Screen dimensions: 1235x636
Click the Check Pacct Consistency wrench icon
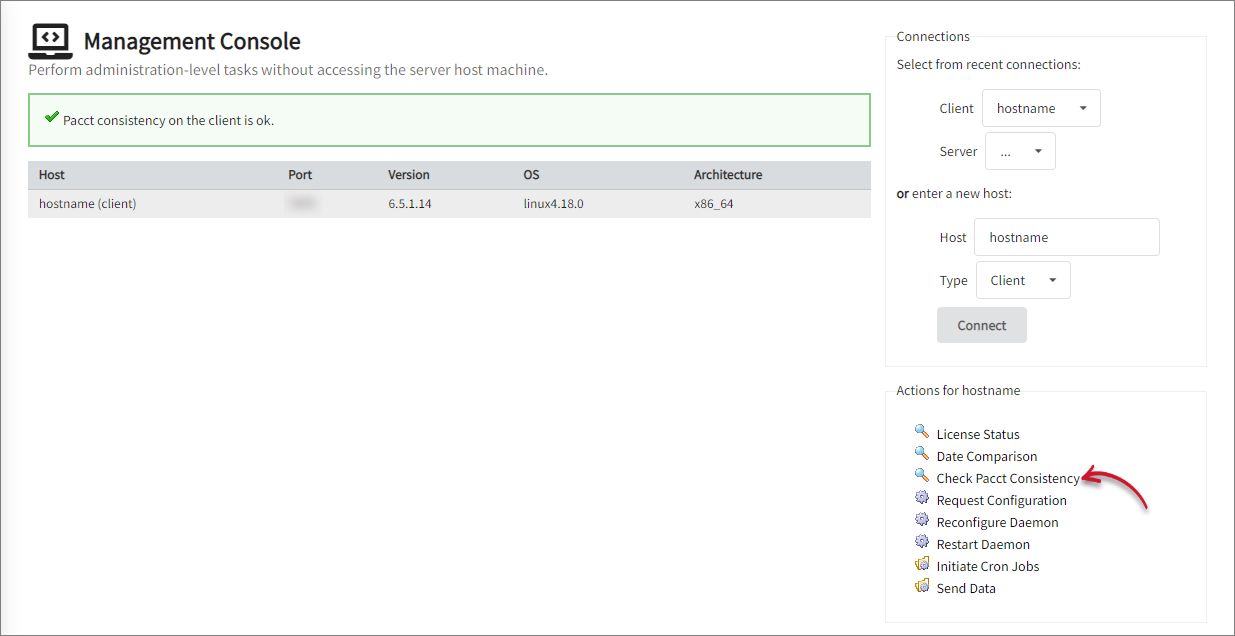[x=922, y=475]
